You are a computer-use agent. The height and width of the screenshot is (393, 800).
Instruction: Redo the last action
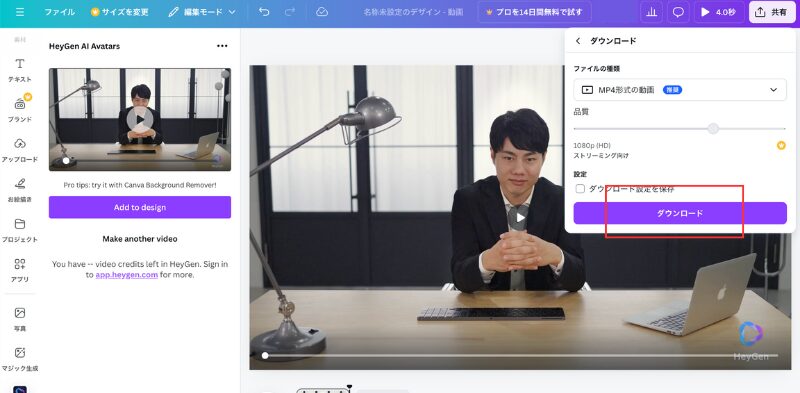click(x=290, y=12)
